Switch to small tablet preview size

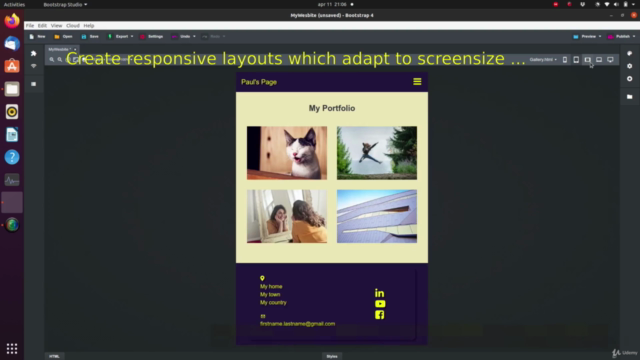[576, 60]
